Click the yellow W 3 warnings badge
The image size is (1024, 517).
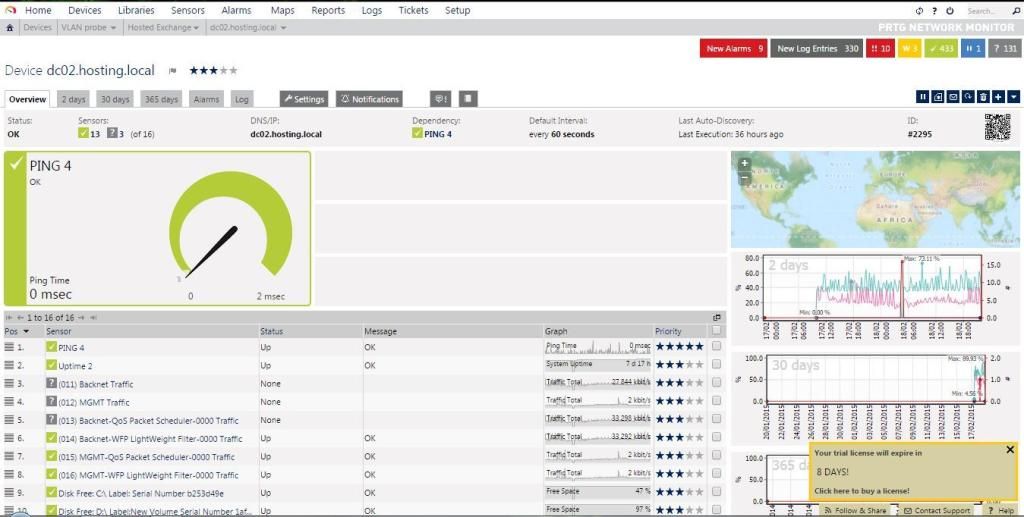coord(910,48)
